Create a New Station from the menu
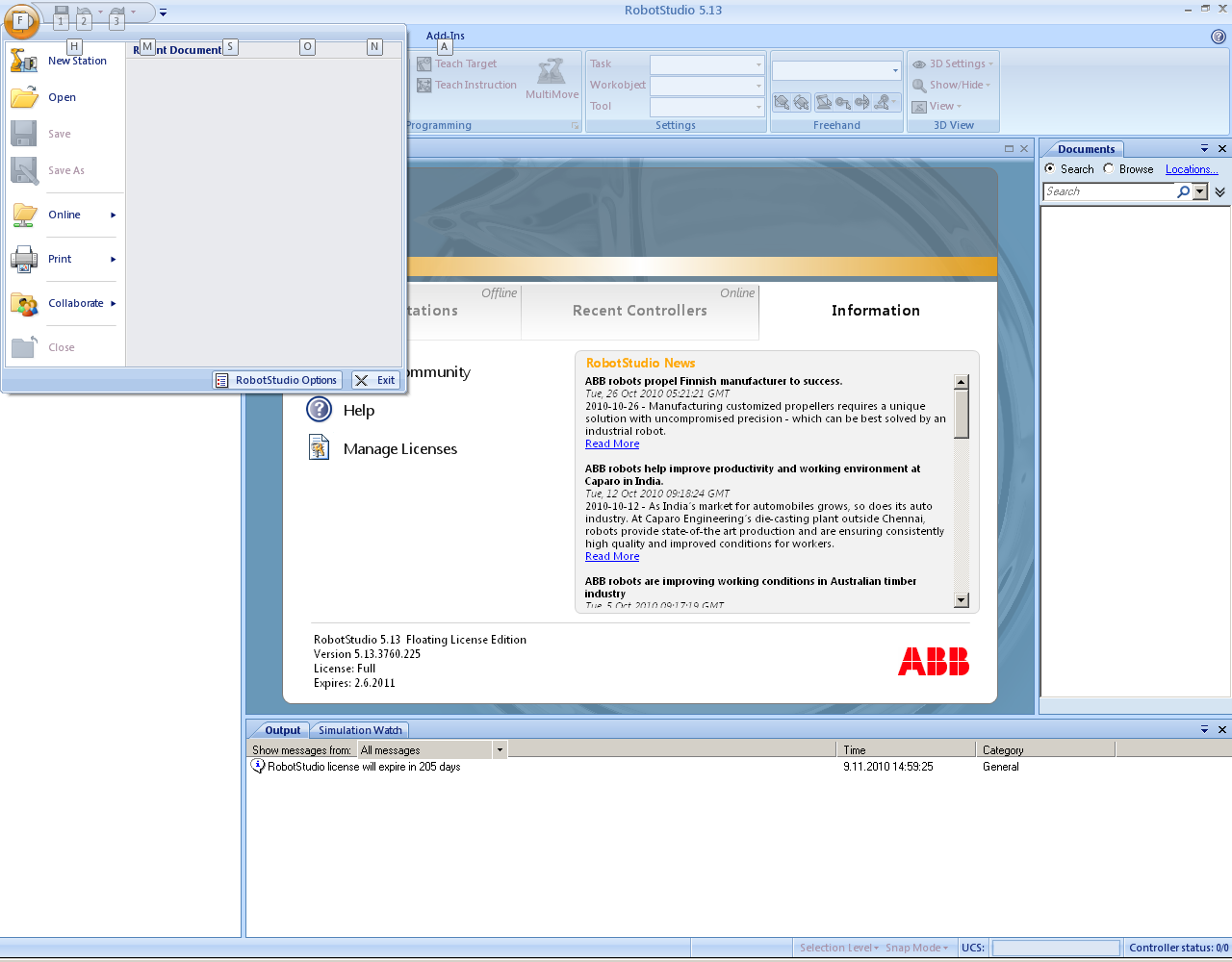This screenshot has height=962, width=1232. (x=65, y=61)
